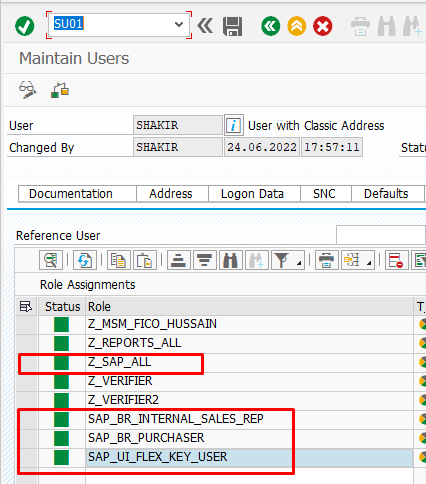Viewport: 426px width, 484px height.
Task: Click the Paste clipboard icon in role toolbar
Action: 145,260
